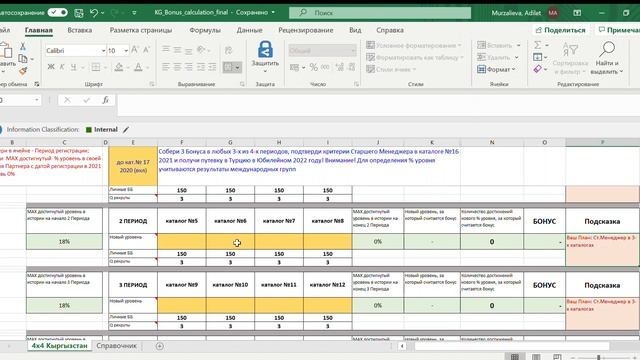
Task: Switch to the Формулы tab
Action: [205, 30]
